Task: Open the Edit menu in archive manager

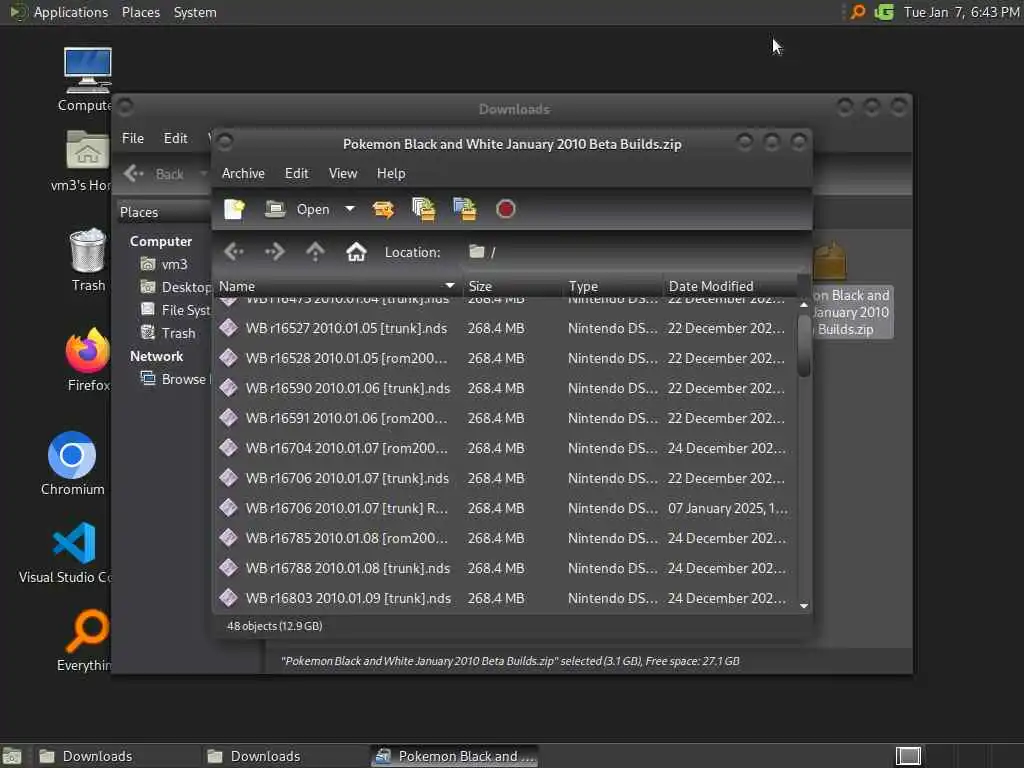Action: [296, 173]
